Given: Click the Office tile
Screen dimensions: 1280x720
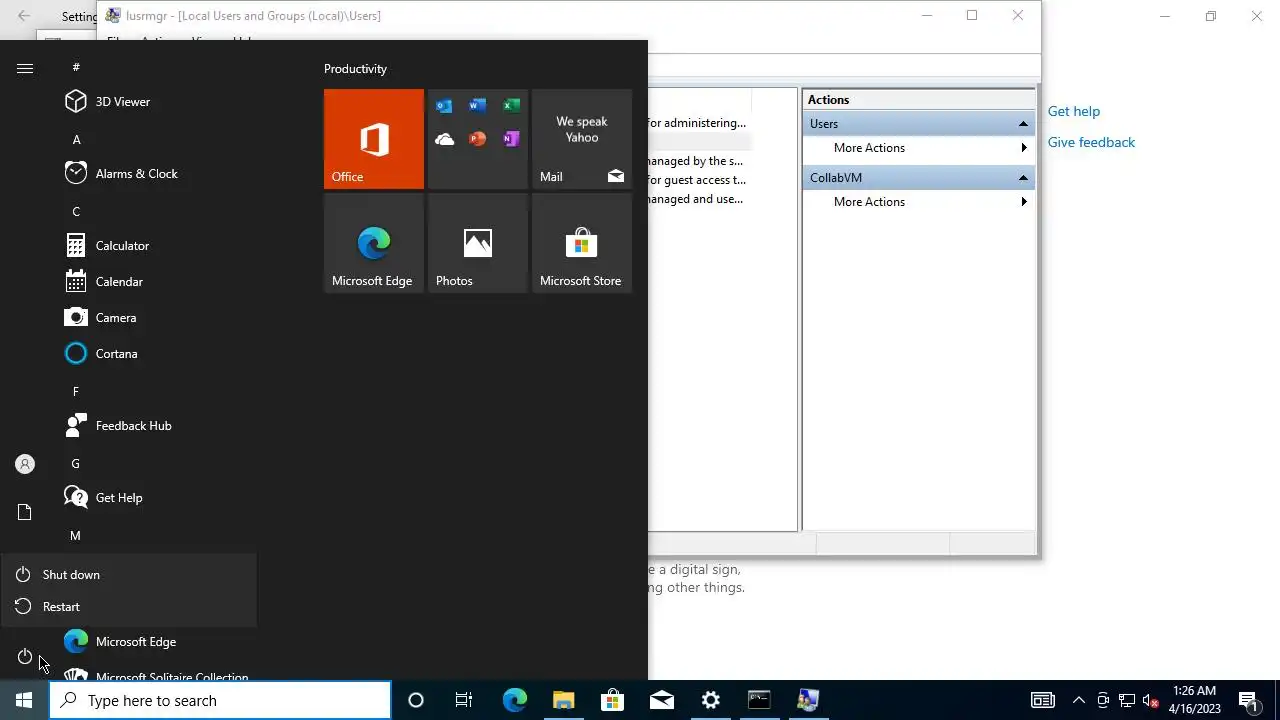Looking at the screenshot, I should [x=374, y=139].
